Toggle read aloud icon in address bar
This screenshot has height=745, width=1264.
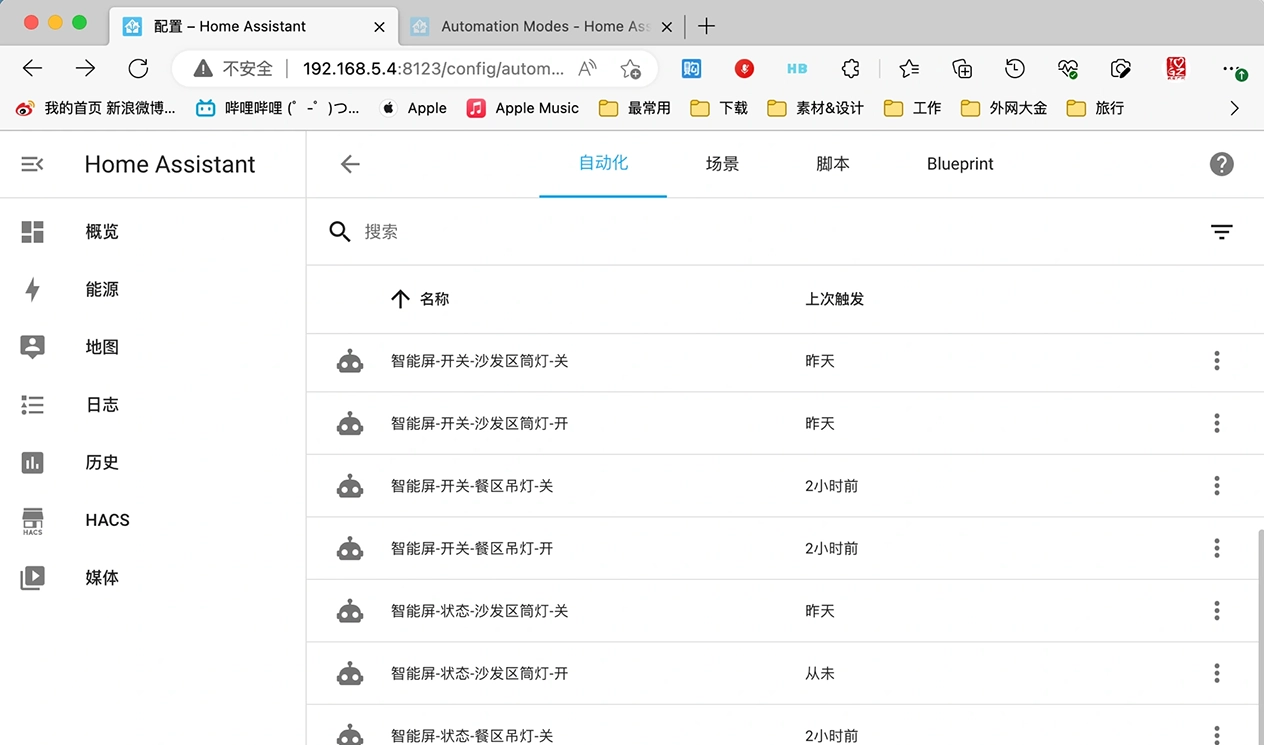588,68
